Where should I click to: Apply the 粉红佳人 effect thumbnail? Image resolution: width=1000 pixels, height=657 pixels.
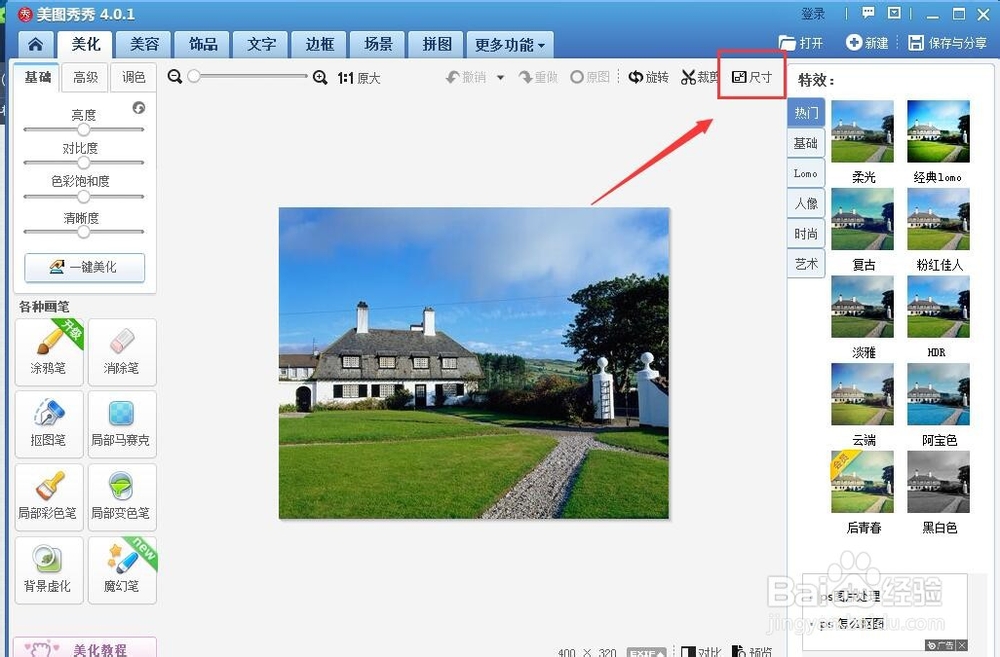pos(938,219)
